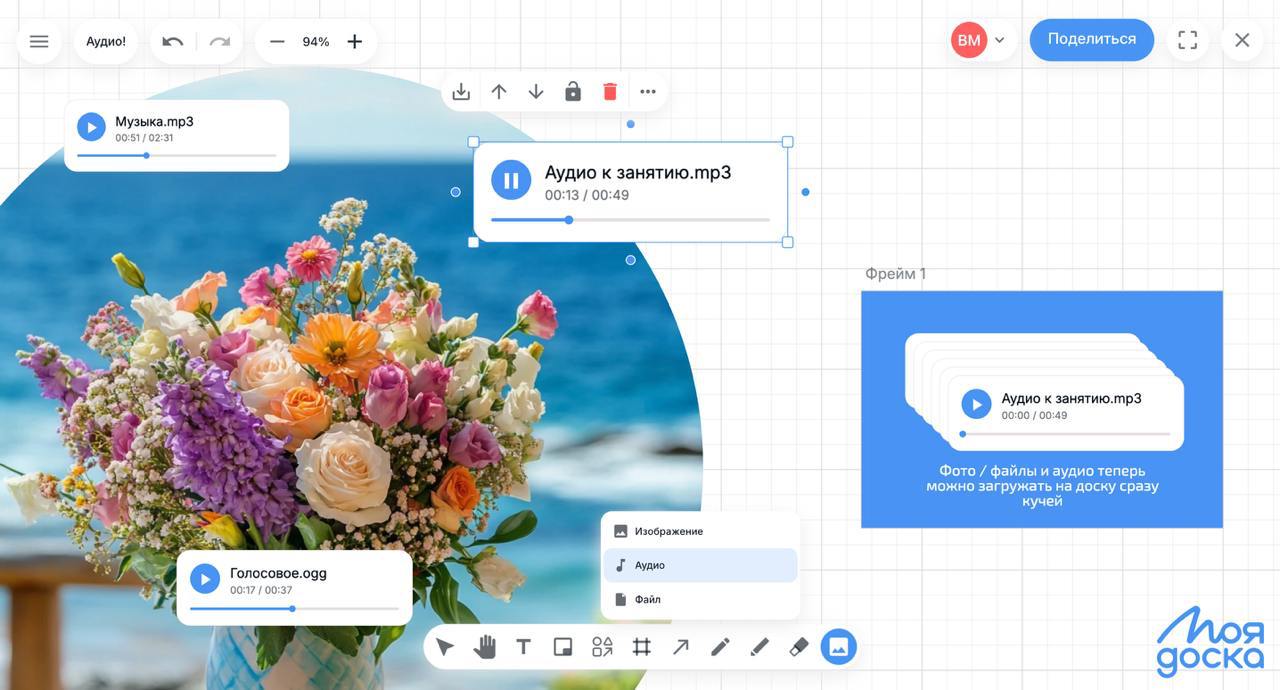Image resolution: width=1280 pixels, height=690 pixels.
Task: Click the Голосовое.ogg file name
Action: click(x=278, y=573)
